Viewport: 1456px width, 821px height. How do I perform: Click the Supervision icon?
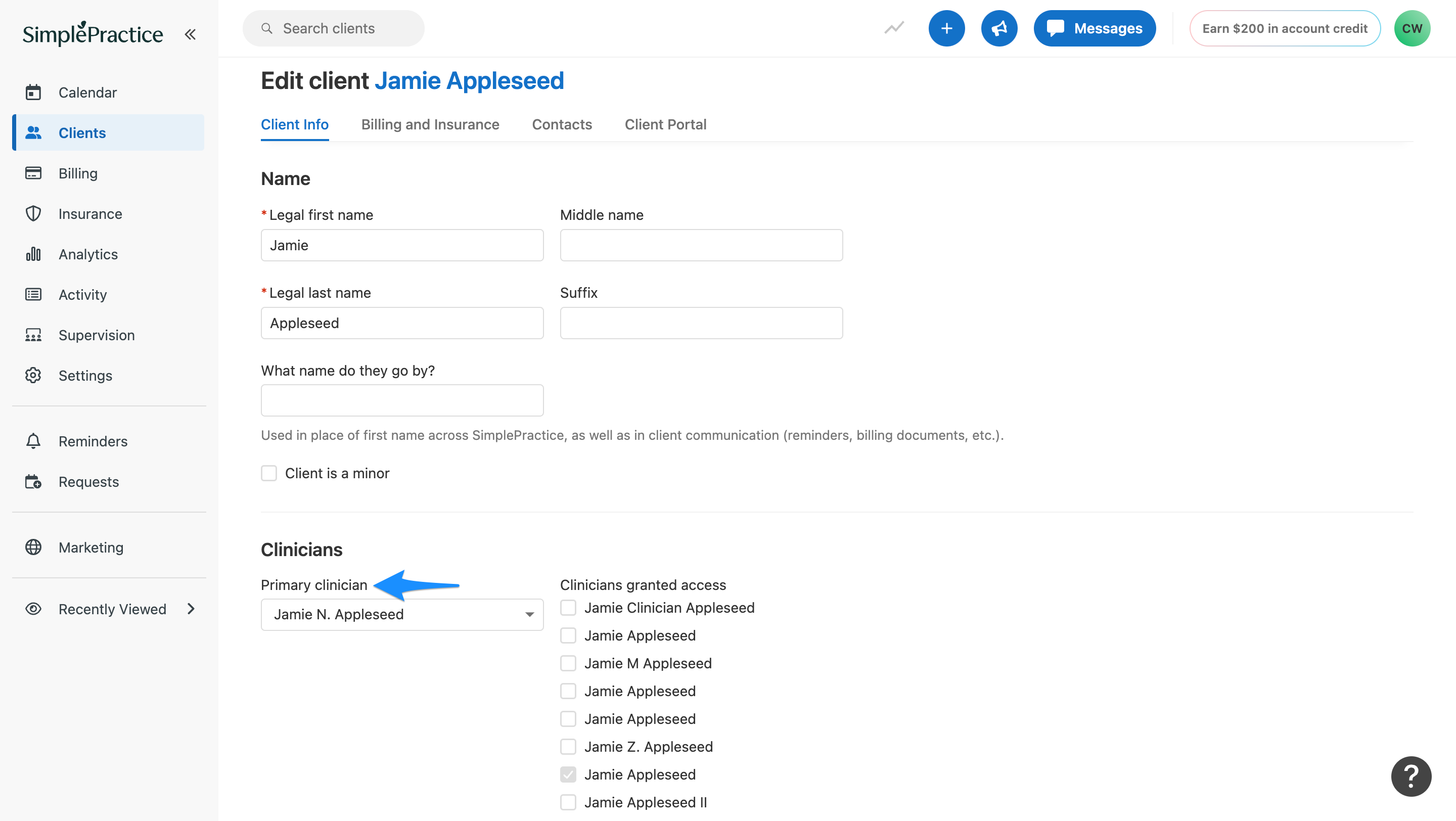pos(33,335)
